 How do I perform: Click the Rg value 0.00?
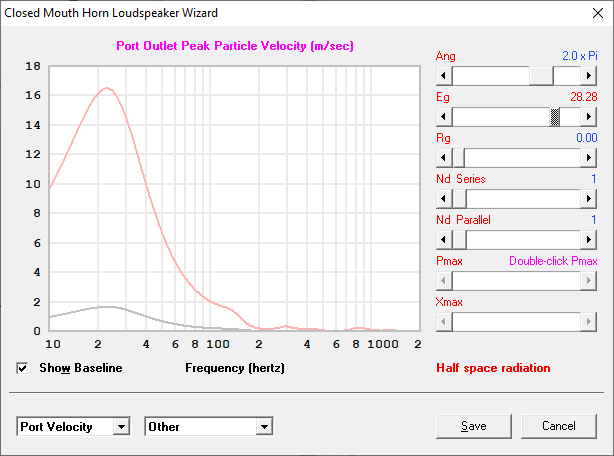click(587, 138)
